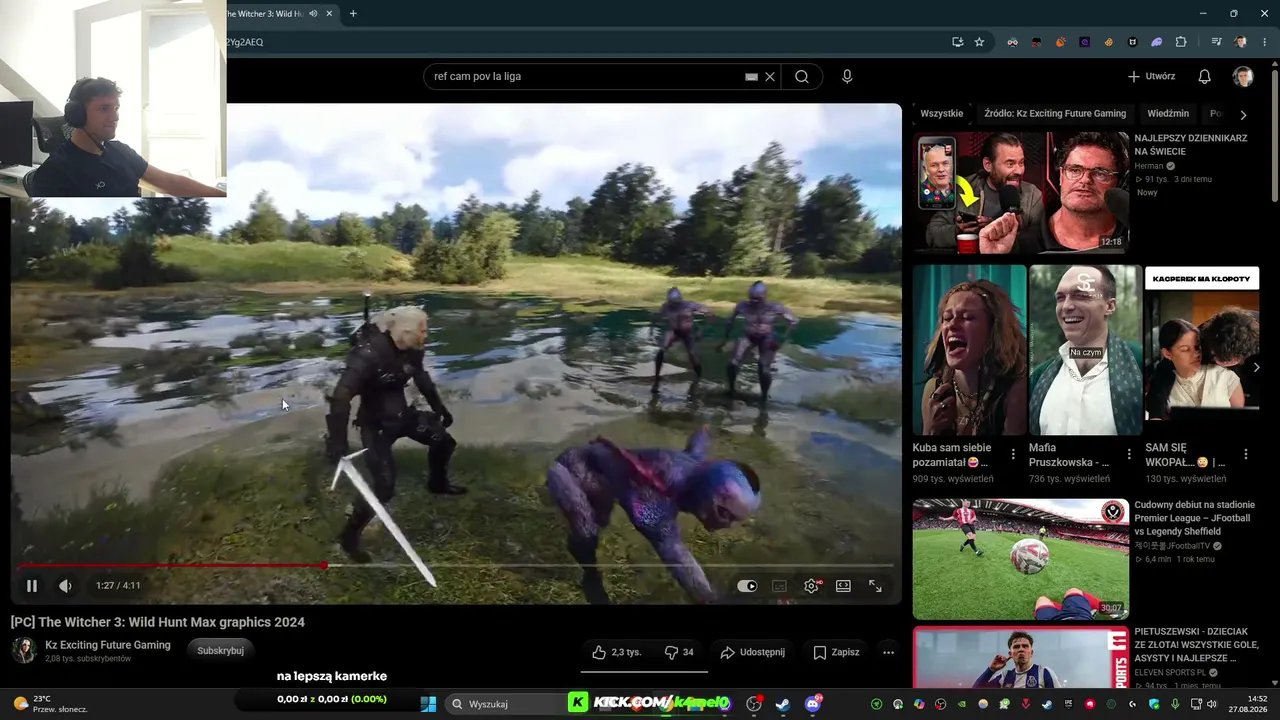The width and height of the screenshot is (1280, 720).
Task: Open the YouTube account avatar menu
Action: 1243,77
